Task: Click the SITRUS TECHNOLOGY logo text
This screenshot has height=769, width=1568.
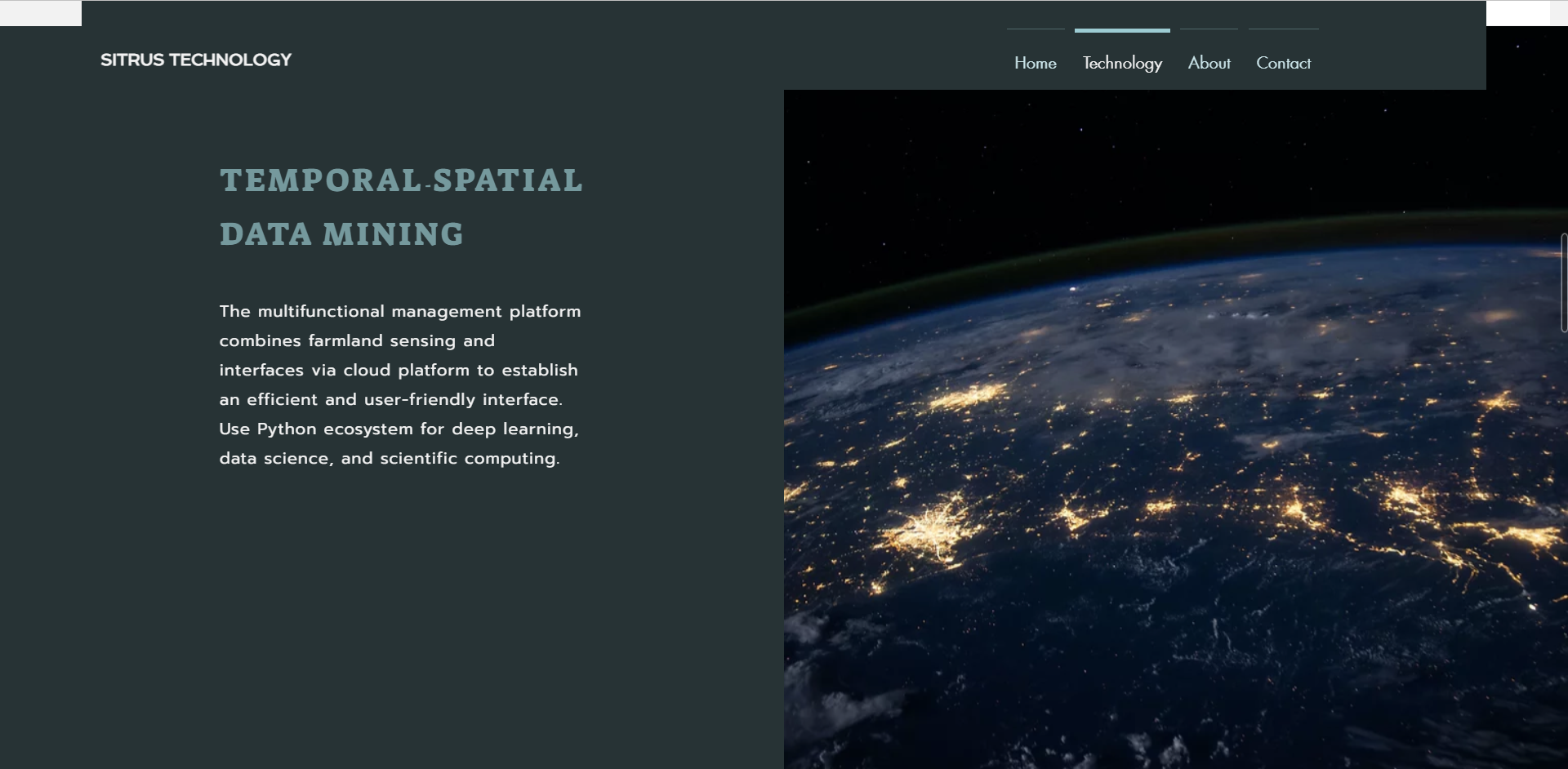Action: (196, 60)
